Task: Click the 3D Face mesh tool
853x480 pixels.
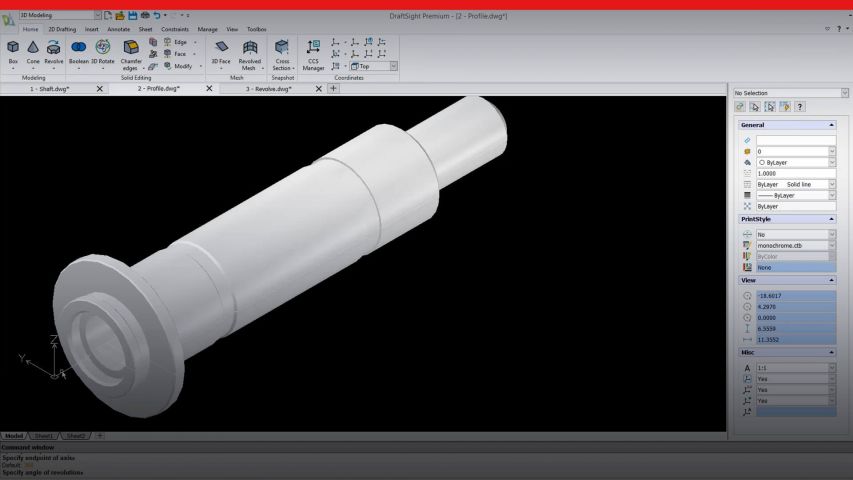Action: tap(221, 52)
